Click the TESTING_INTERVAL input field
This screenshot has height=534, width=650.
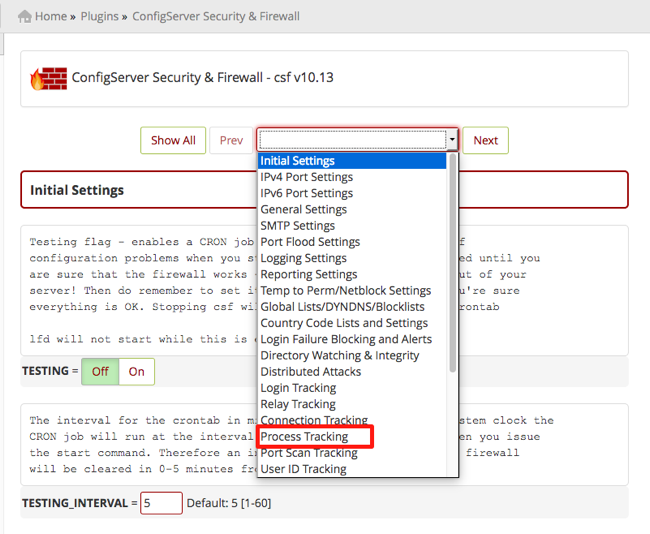click(161, 503)
